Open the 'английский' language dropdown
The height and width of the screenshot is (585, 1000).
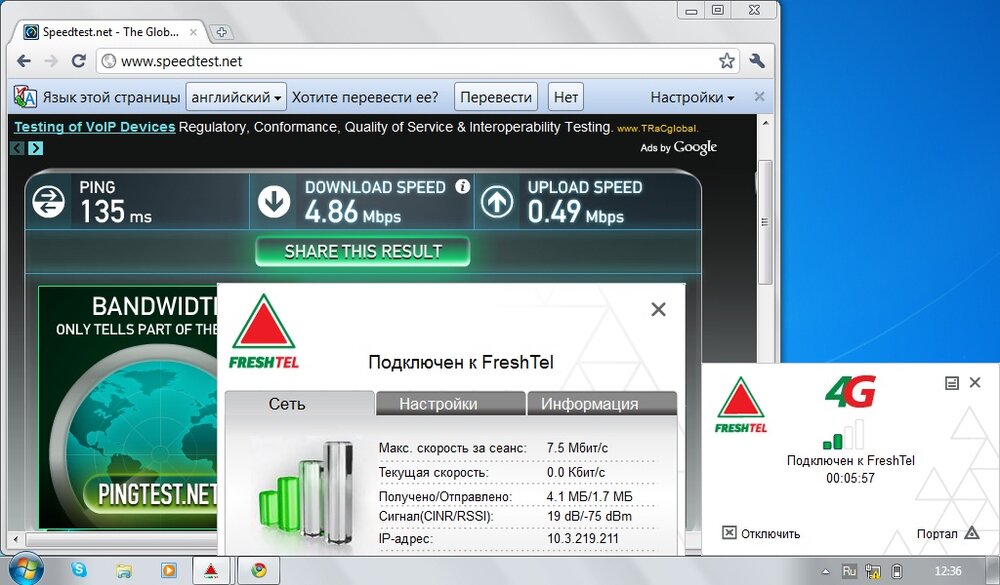point(236,96)
